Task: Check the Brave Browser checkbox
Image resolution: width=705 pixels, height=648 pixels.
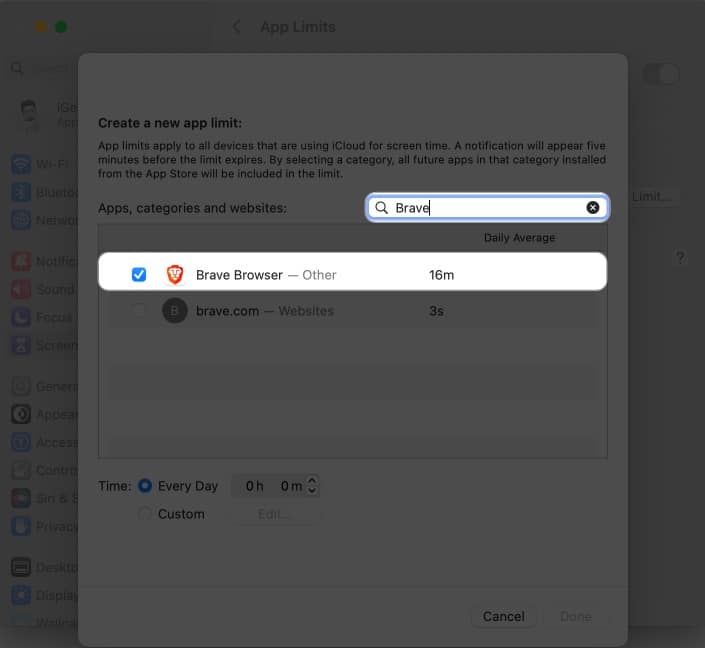Action: (139, 274)
